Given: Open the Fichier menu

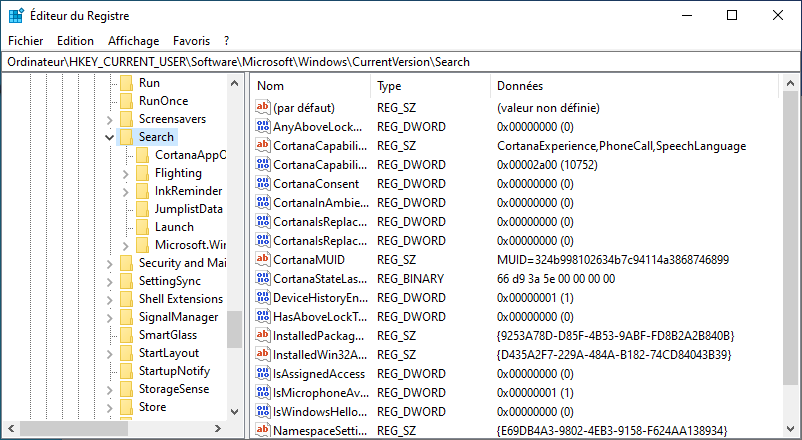Looking at the screenshot, I should click(26, 41).
